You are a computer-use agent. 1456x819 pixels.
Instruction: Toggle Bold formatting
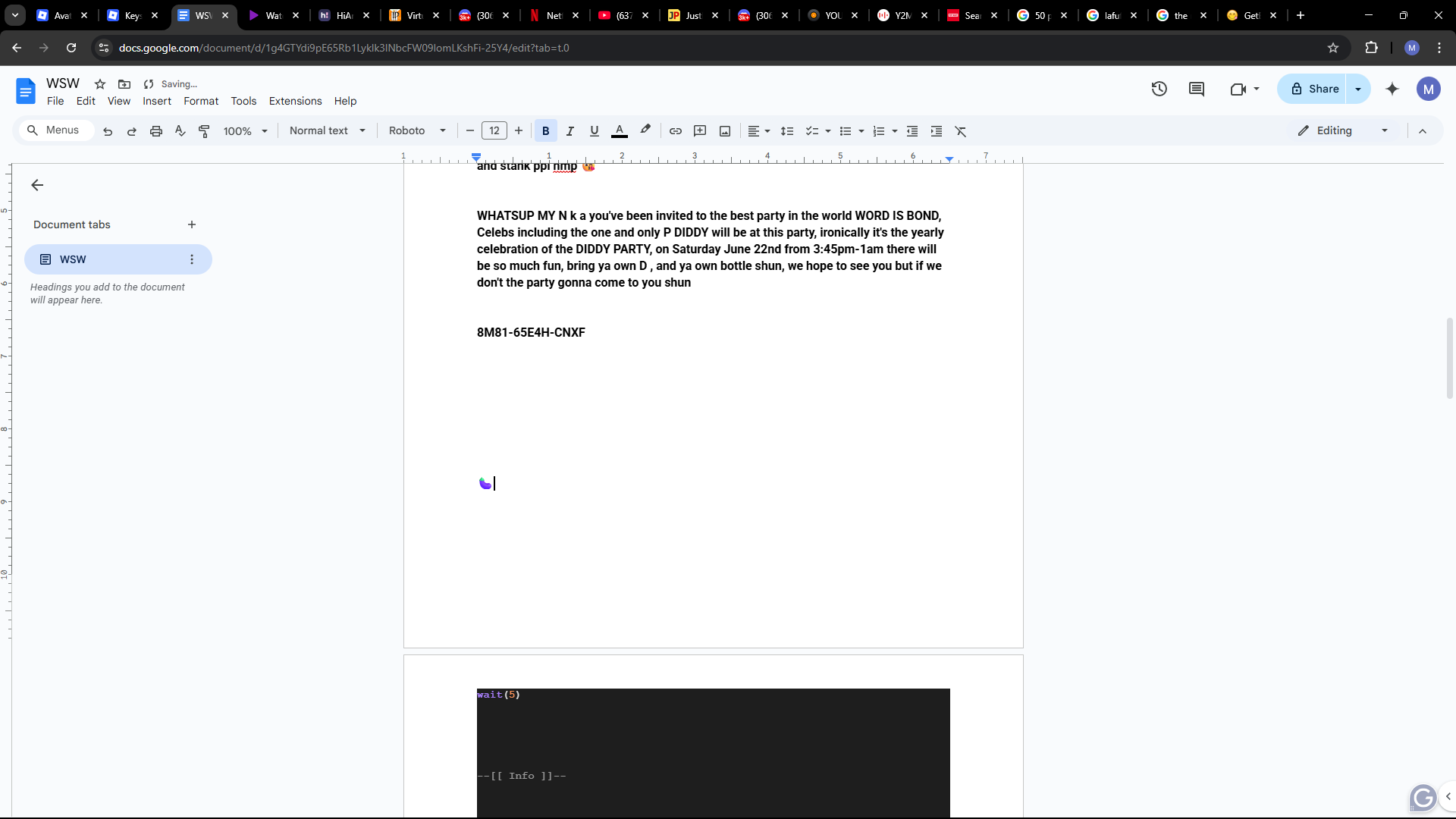[546, 131]
